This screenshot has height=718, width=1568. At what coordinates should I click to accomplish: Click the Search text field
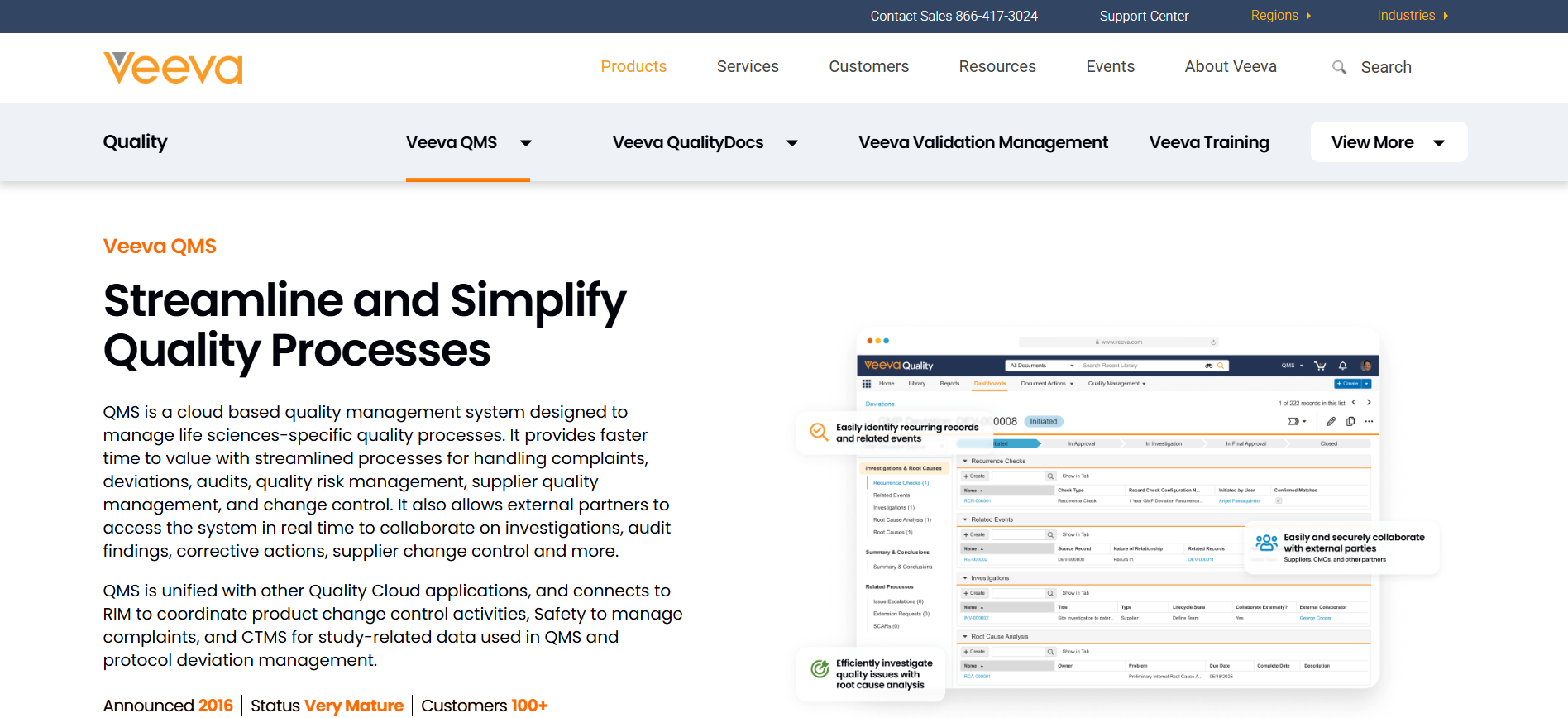click(1386, 67)
